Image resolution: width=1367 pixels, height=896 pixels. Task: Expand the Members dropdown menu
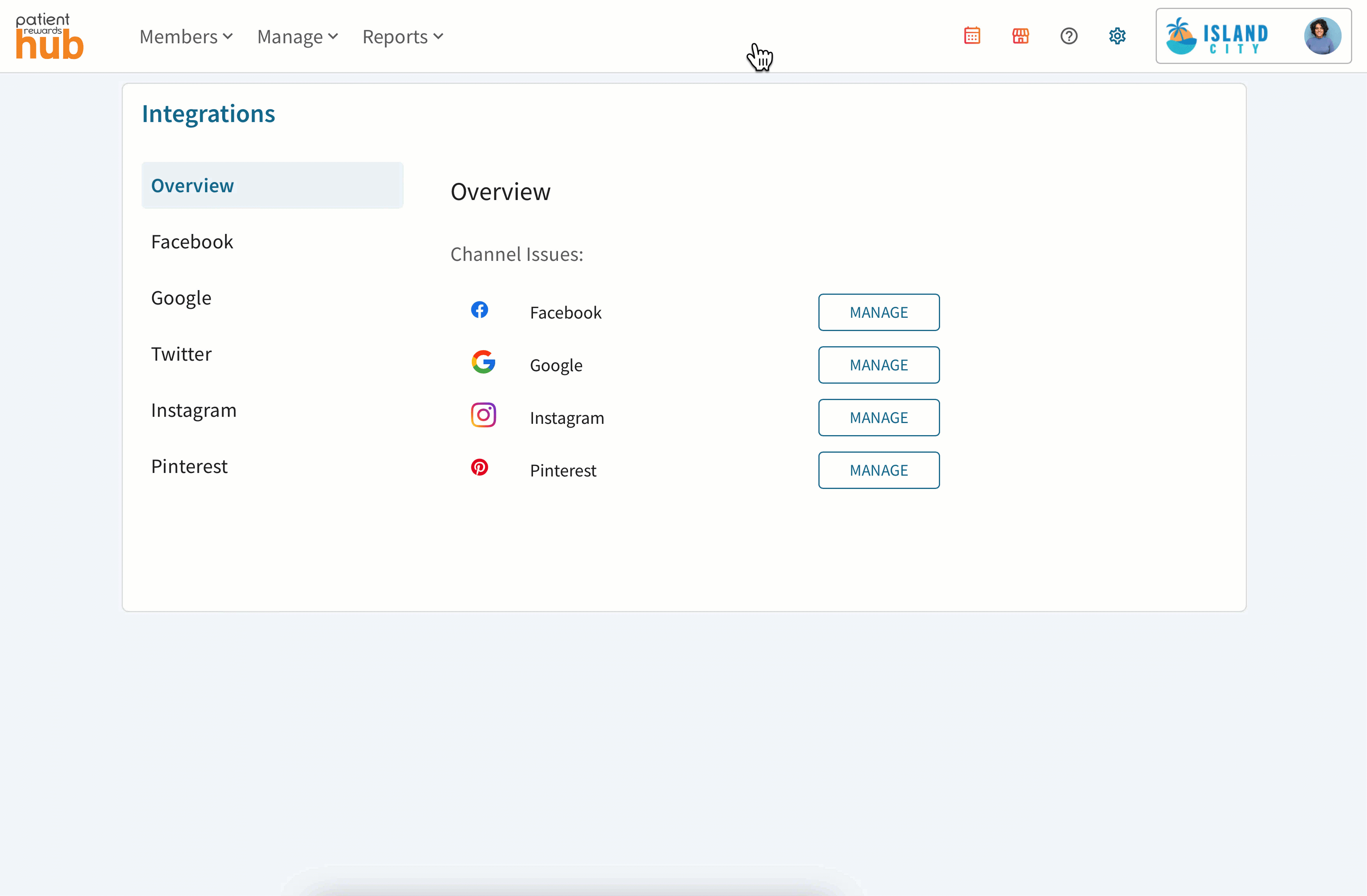(x=186, y=36)
